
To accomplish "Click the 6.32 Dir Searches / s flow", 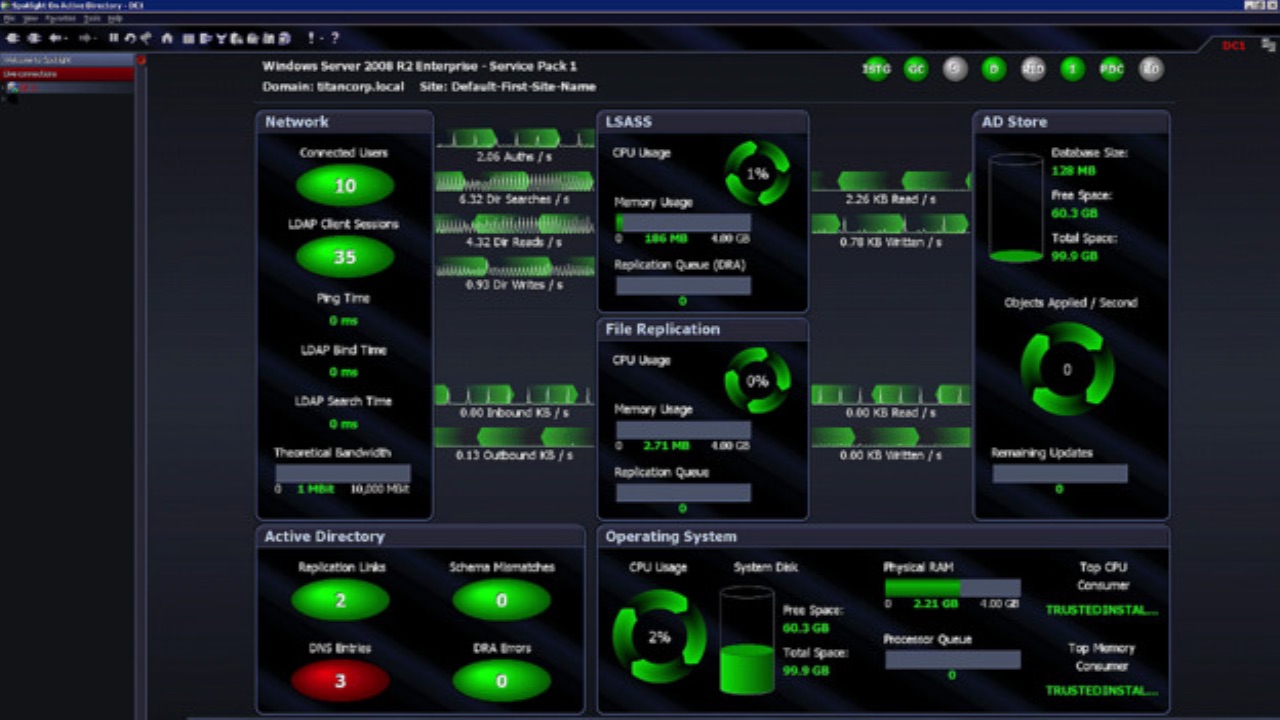I will [515, 188].
